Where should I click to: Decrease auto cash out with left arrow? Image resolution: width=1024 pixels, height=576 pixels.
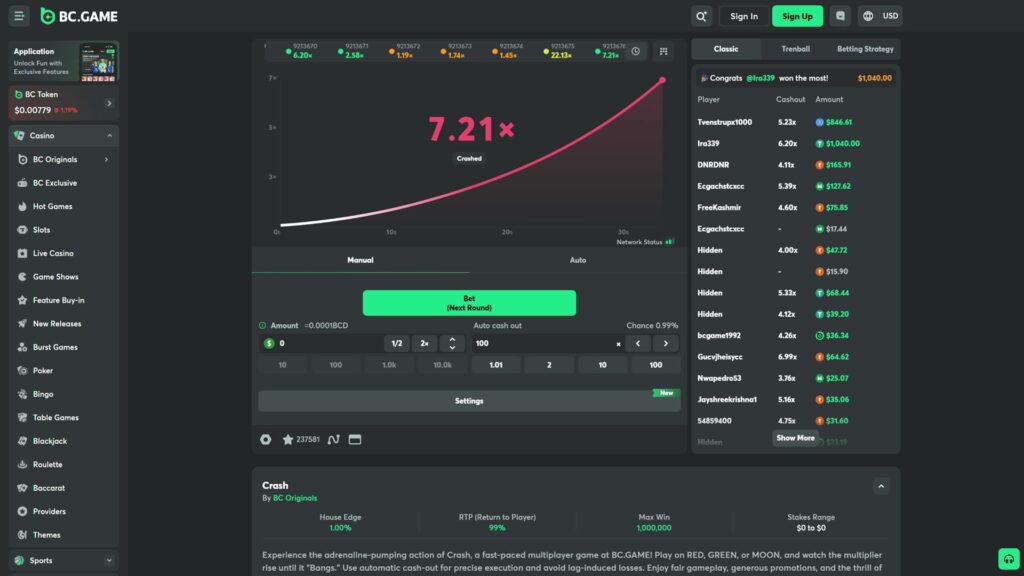(638, 344)
